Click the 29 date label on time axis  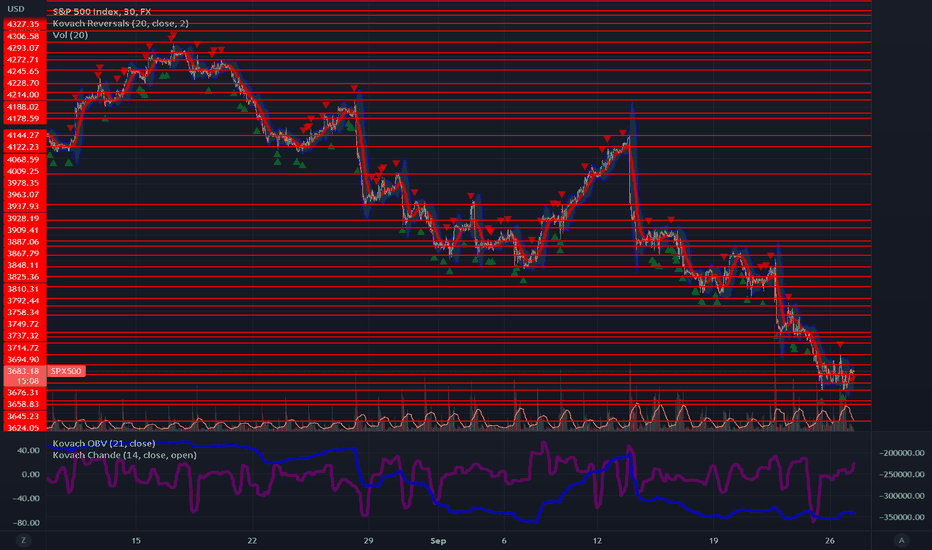pyautogui.click(x=369, y=540)
